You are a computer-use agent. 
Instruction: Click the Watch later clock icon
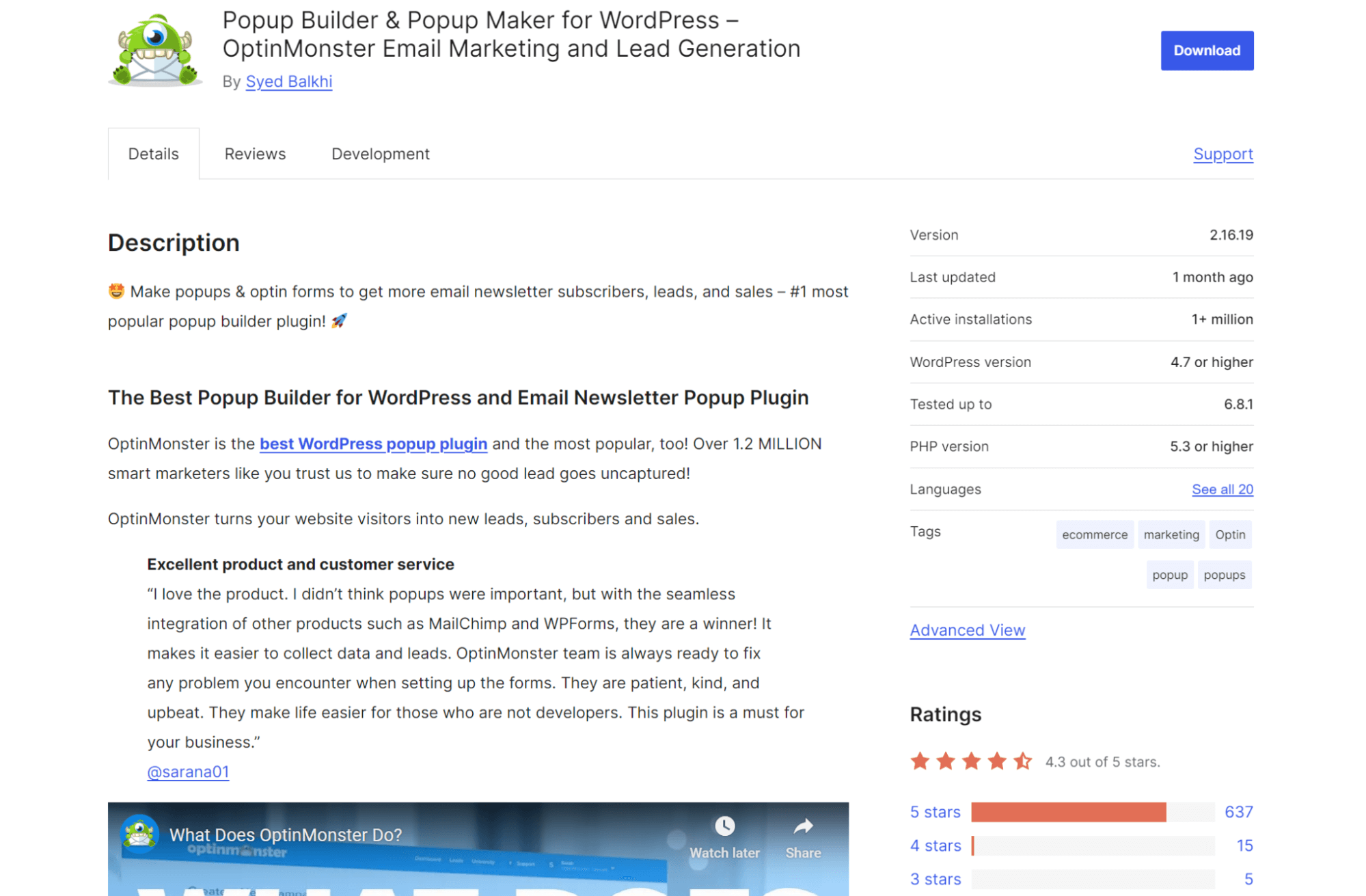point(724,826)
